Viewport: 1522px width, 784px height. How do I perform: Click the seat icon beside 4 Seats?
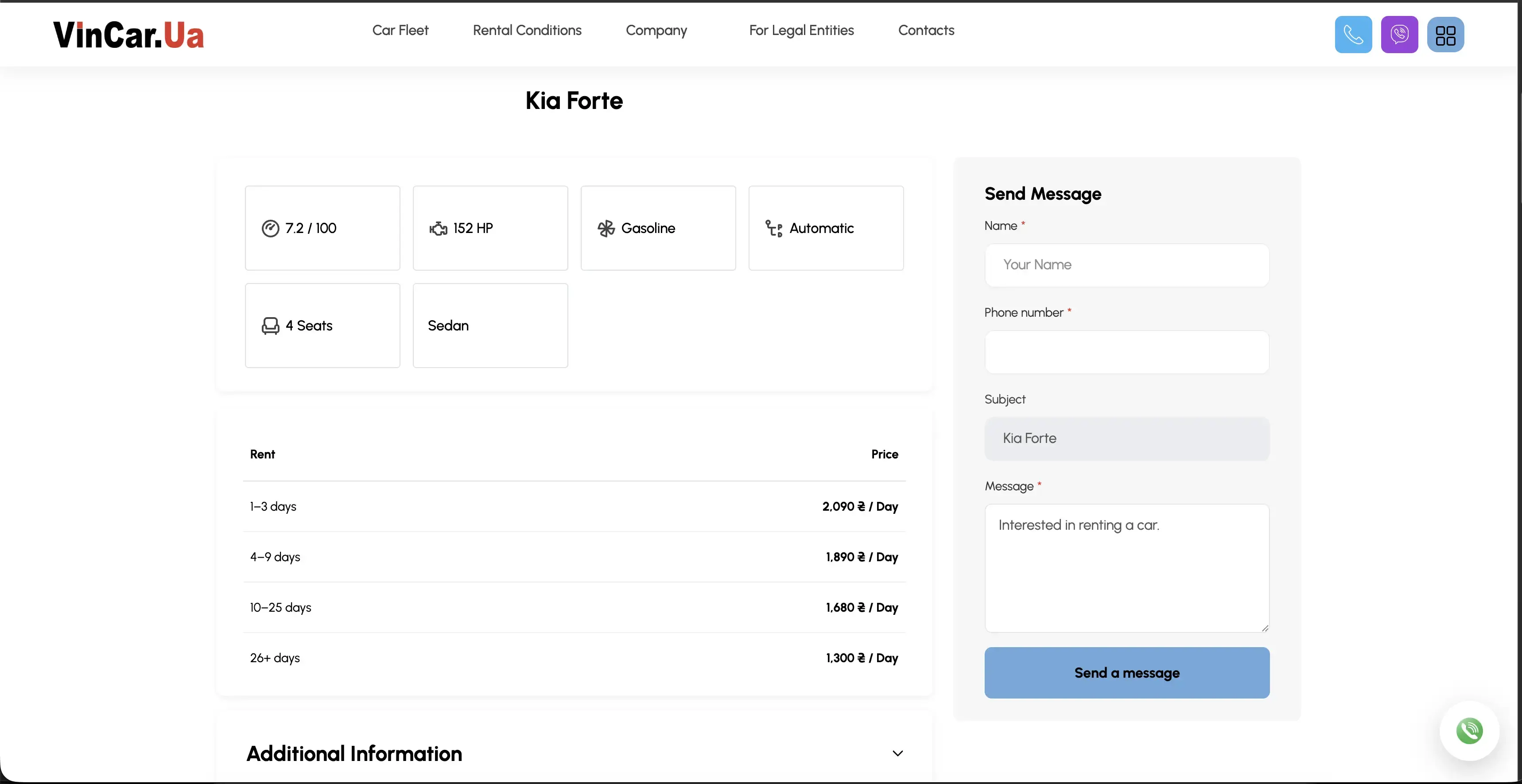(x=270, y=326)
